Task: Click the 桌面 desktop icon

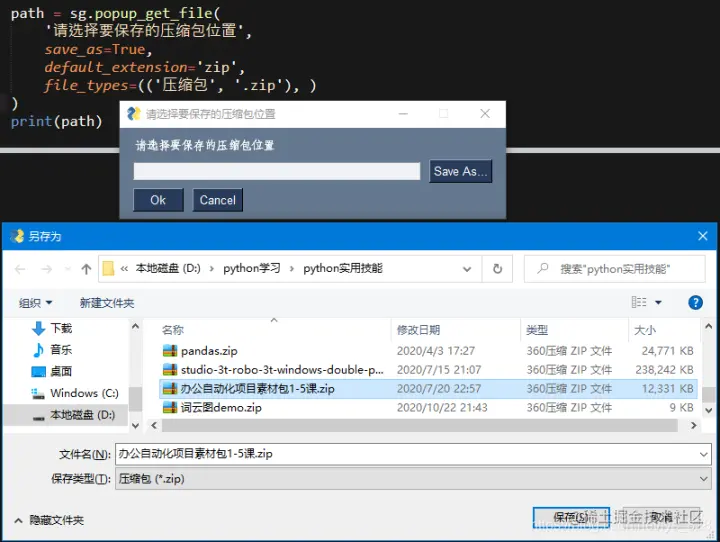Action: [x=39, y=371]
